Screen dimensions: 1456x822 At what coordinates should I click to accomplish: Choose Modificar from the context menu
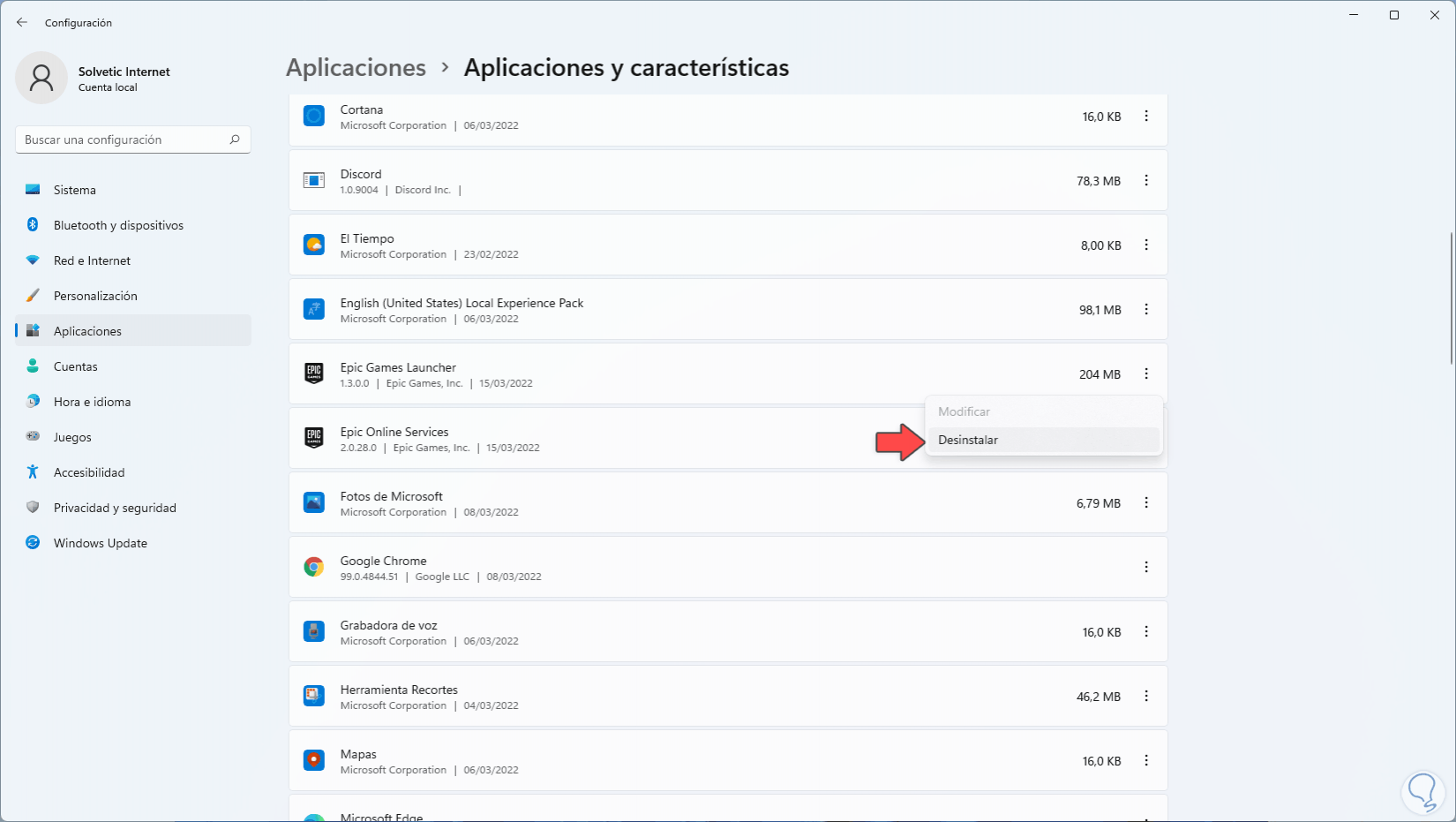click(x=1044, y=411)
